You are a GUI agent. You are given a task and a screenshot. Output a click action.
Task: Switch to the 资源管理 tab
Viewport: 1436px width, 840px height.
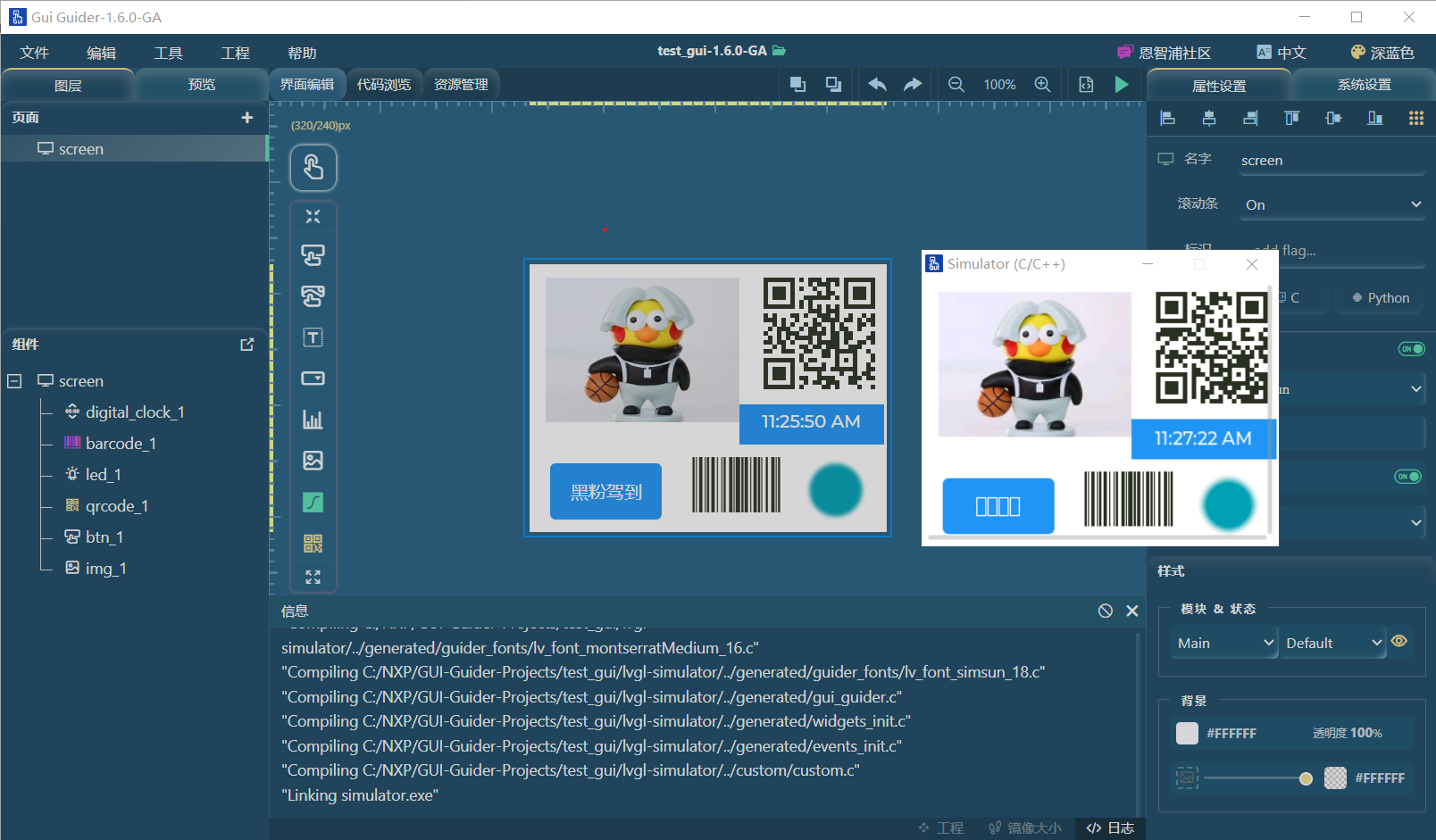click(x=461, y=84)
